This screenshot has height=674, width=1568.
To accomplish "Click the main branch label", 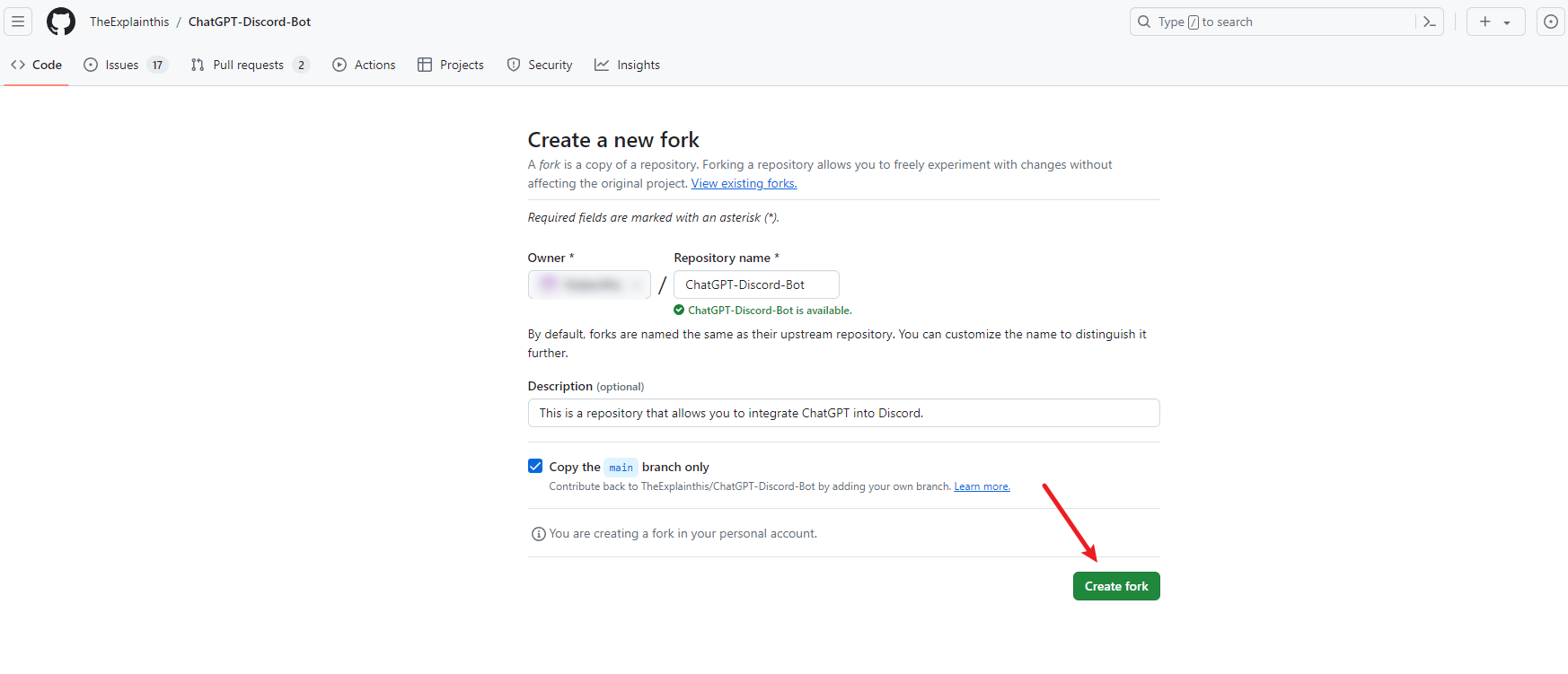I will coord(621,467).
